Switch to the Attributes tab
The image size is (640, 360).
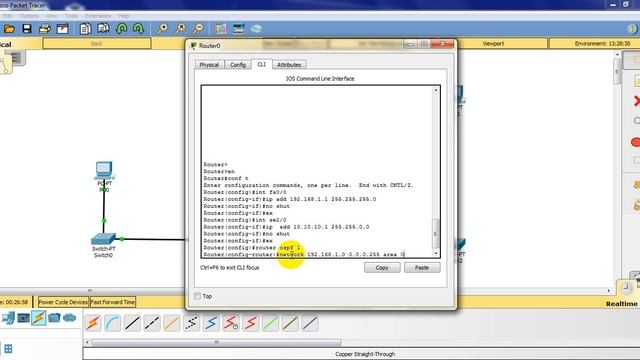tap(289, 64)
